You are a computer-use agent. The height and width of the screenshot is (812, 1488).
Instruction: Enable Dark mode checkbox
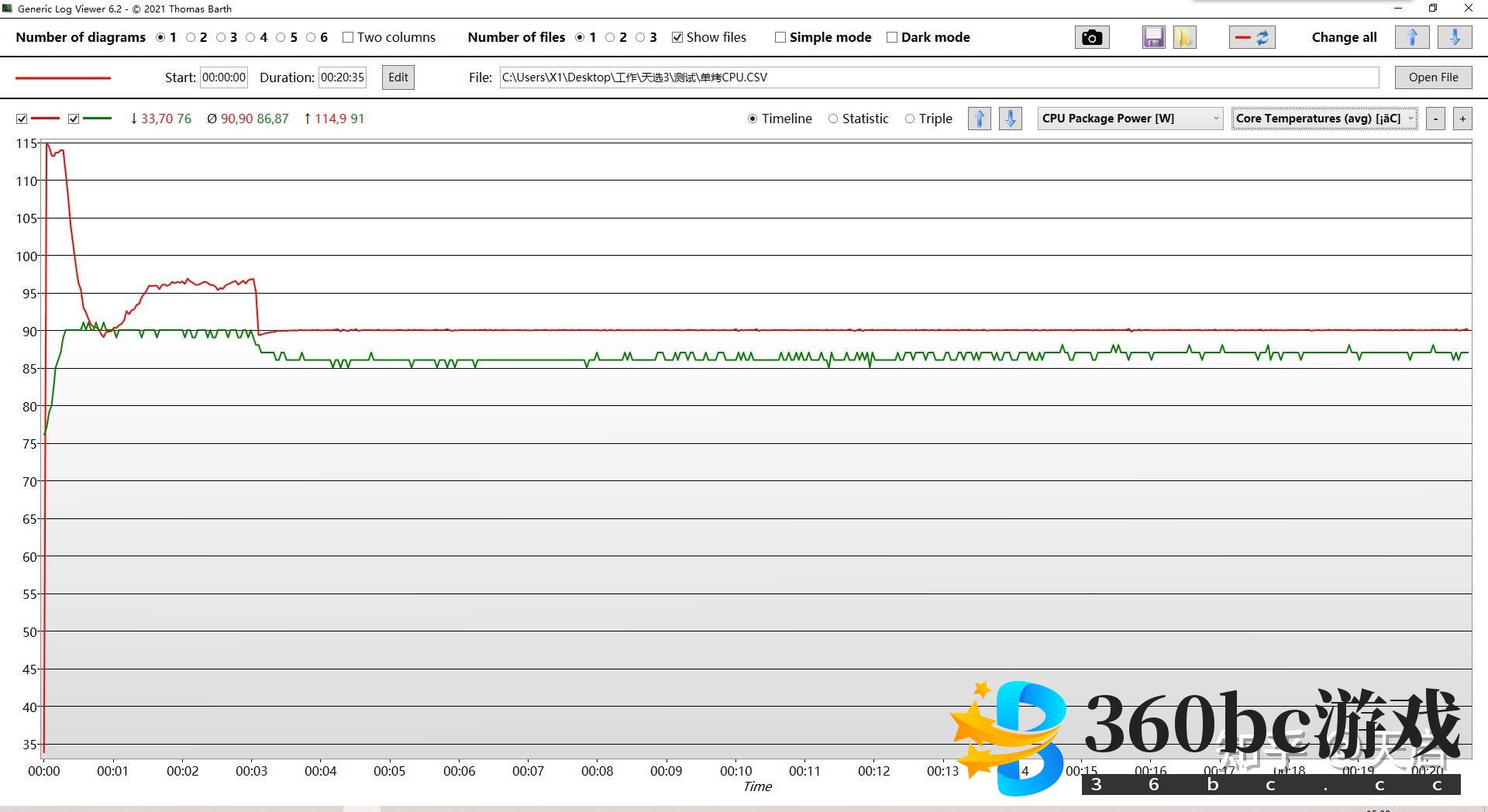pyautogui.click(x=892, y=37)
